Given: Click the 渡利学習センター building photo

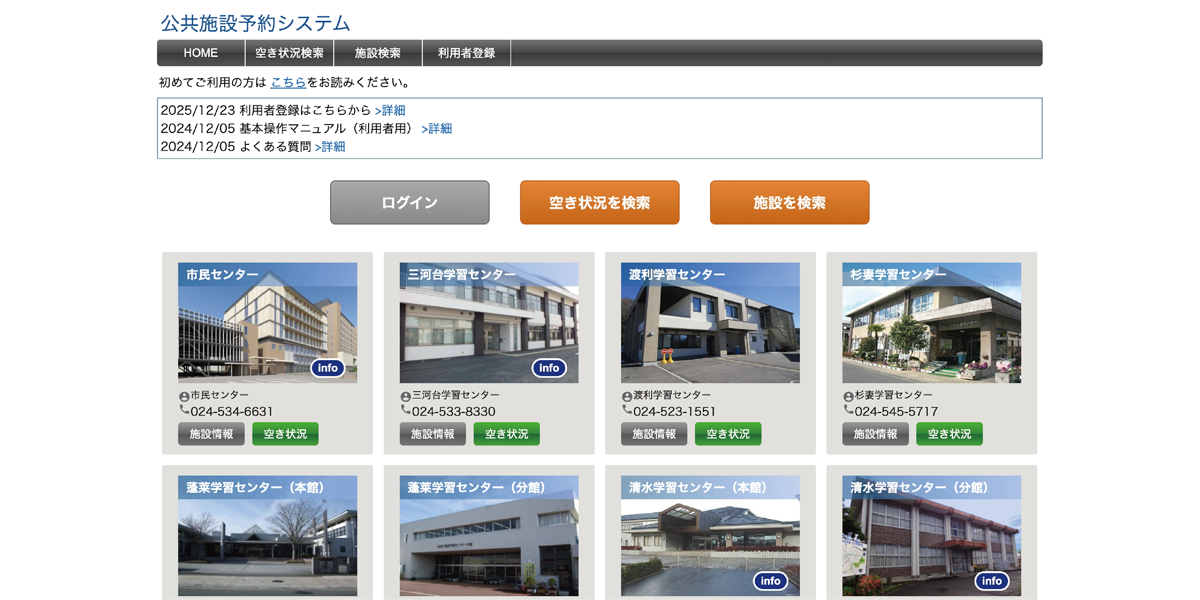Looking at the screenshot, I should click(710, 323).
